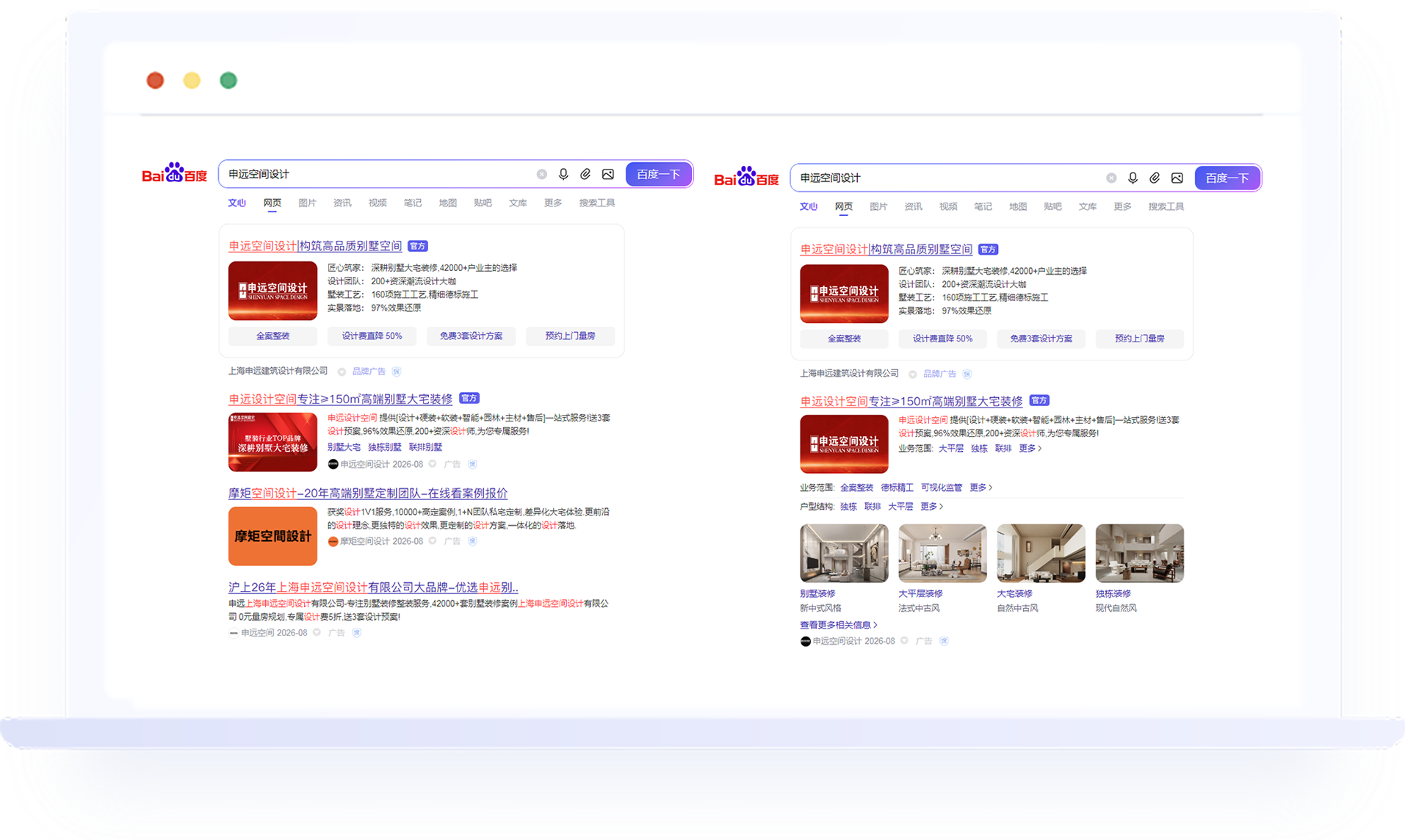This screenshot has width=1405, height=840.
Task: Open the 大宅装修 staircase thumbnail
Action: pyautogui.click(x=1041, y=553)
